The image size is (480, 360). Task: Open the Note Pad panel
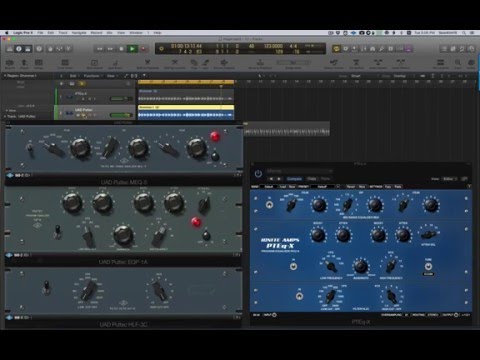click(x=453, y=49)
